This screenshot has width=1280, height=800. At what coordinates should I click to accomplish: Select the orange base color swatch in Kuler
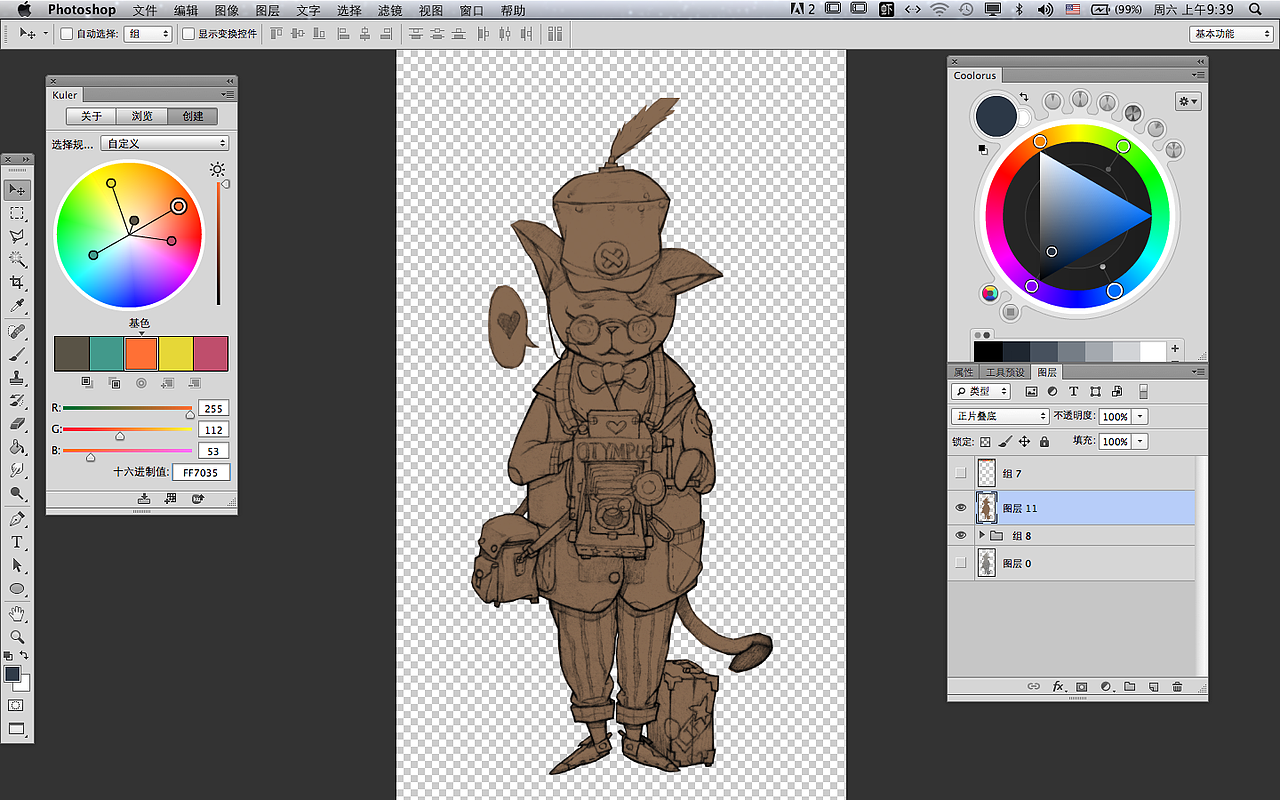[141, 354]
